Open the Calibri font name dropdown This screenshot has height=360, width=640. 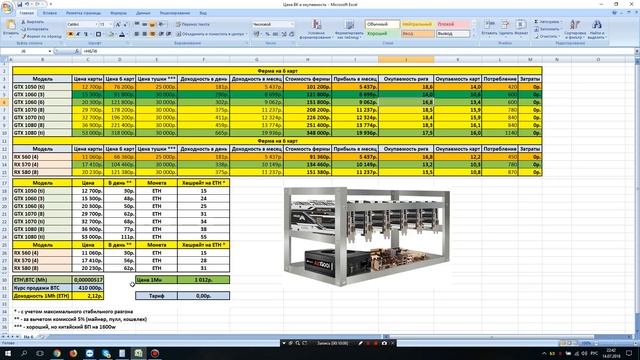click(x=96, y=24)
